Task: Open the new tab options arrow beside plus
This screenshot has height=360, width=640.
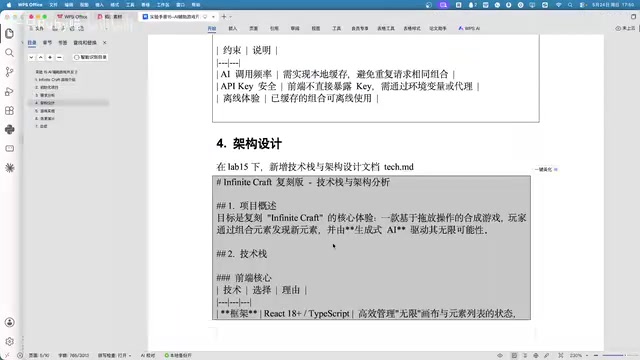Action: point(231,17)
